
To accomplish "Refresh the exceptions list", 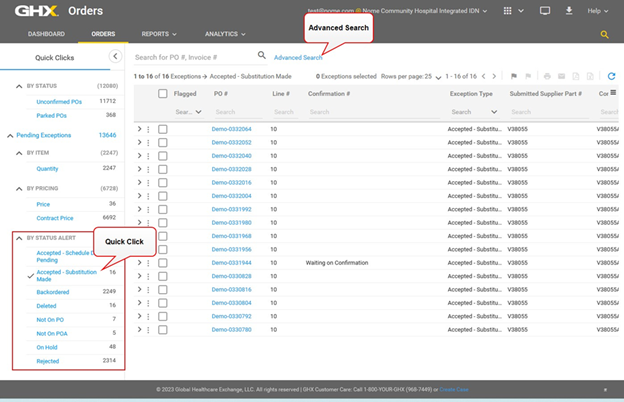I will coord(611,76).
